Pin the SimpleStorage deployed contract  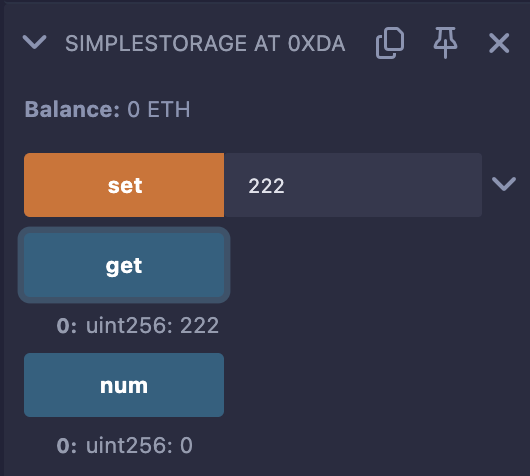[x=445, y=43]
